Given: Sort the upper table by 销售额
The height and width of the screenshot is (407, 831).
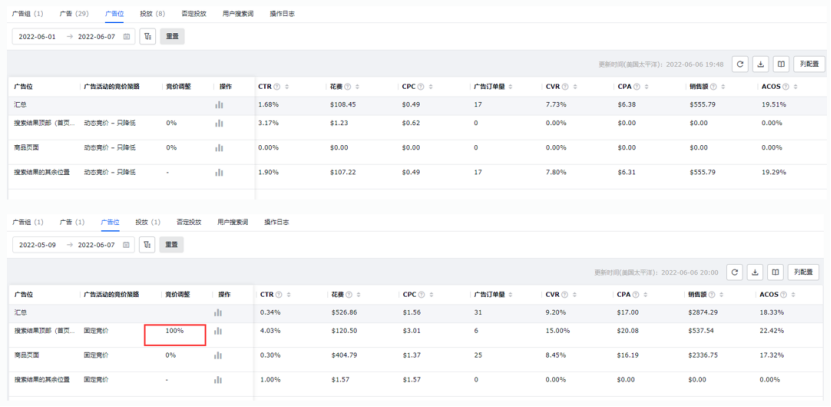Looking at the screenshot, I should (x=723, y=86).
